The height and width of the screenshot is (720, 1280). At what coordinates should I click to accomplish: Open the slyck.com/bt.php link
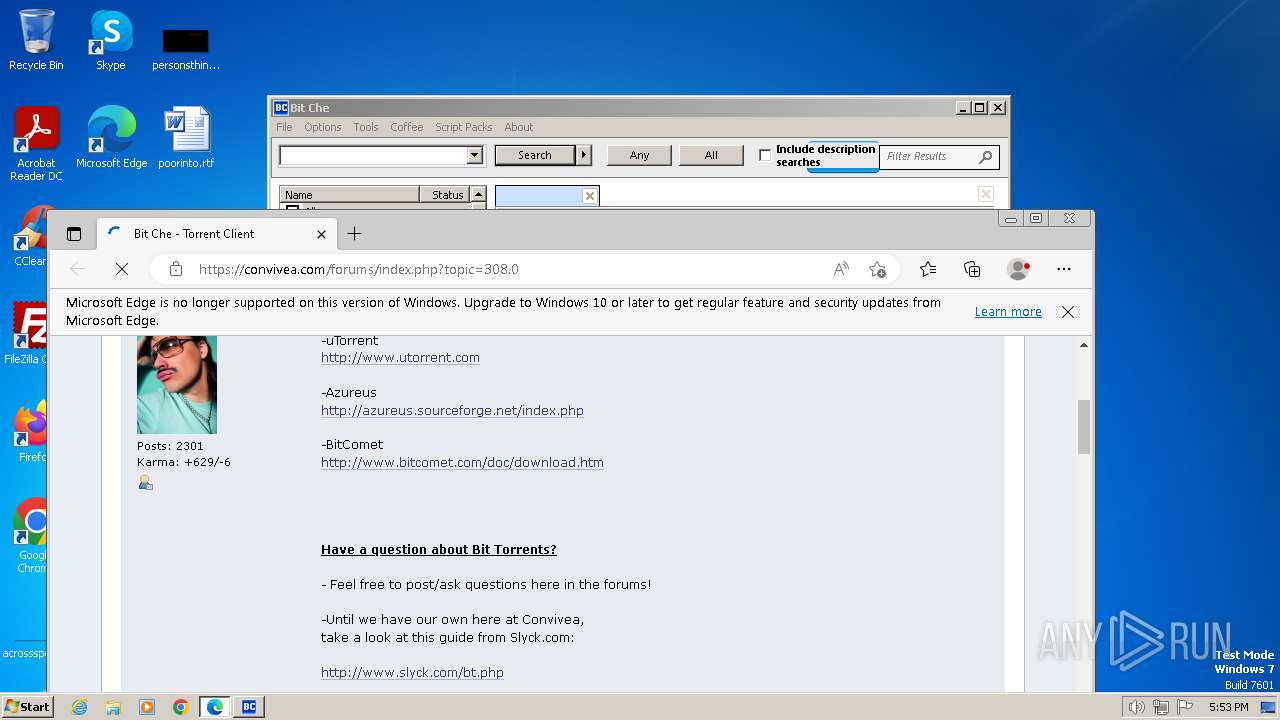pos(412,673)
